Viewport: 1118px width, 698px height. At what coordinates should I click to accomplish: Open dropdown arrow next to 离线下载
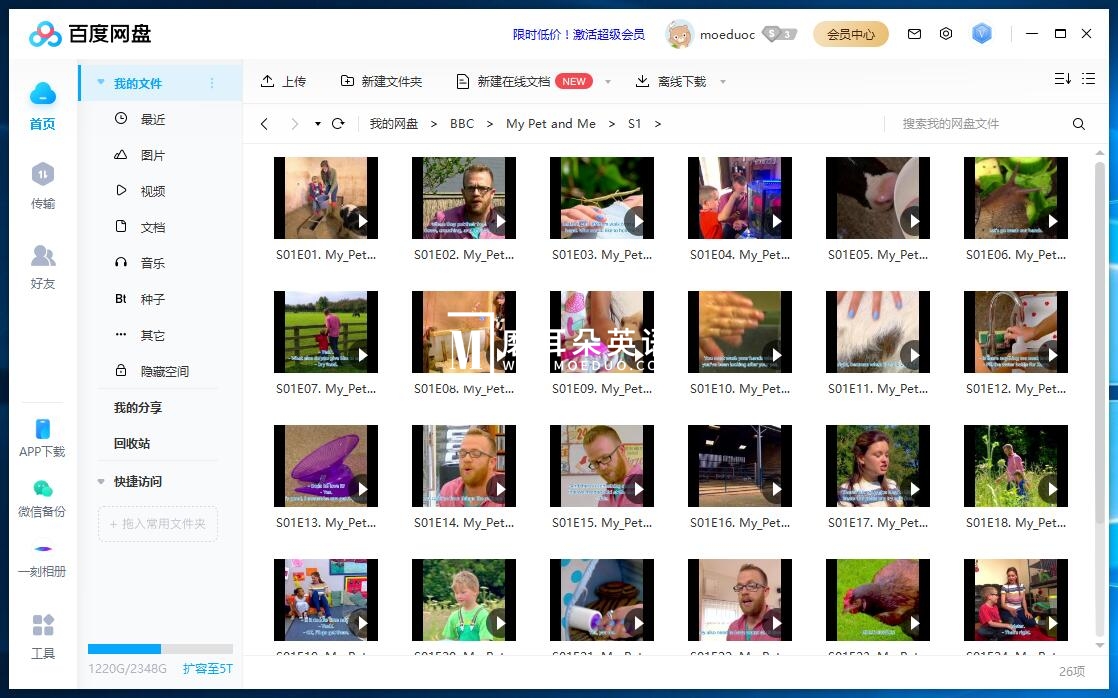click(723, 82)
